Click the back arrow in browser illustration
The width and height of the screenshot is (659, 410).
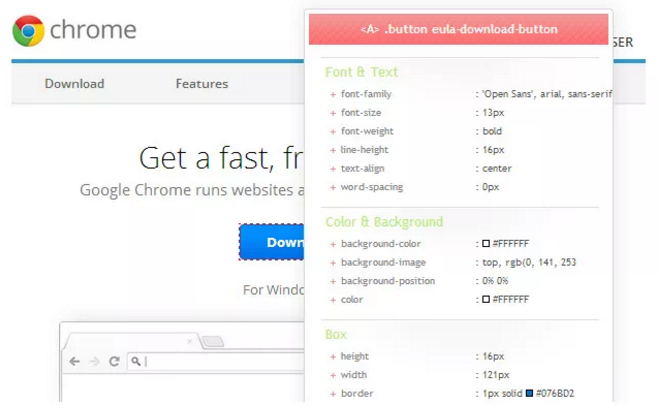click(x=74, y=361)
